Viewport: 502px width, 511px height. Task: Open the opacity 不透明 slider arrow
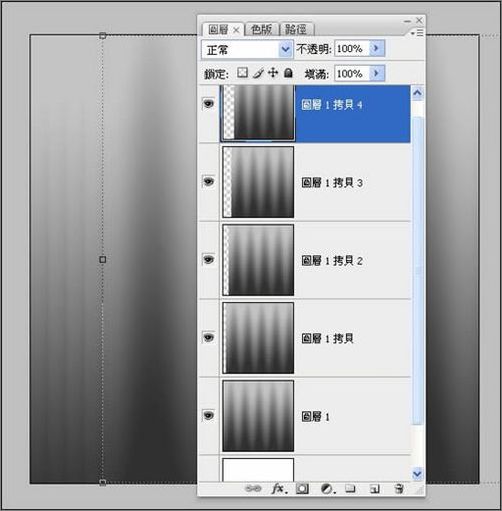click(x=377, y=48)
